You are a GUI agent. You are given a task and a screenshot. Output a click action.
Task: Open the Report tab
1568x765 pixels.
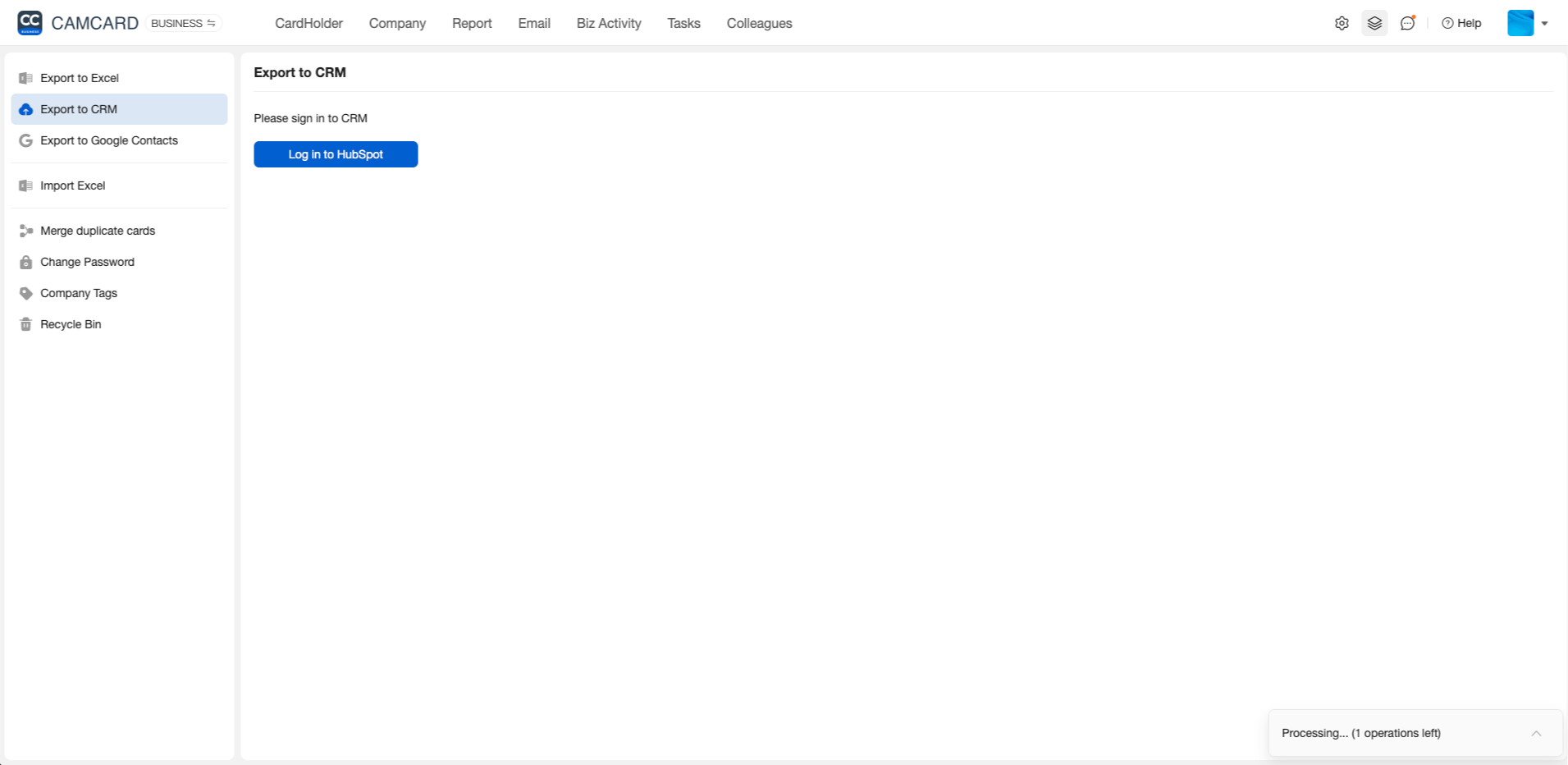pyautogui.click(x=472, y=23)
